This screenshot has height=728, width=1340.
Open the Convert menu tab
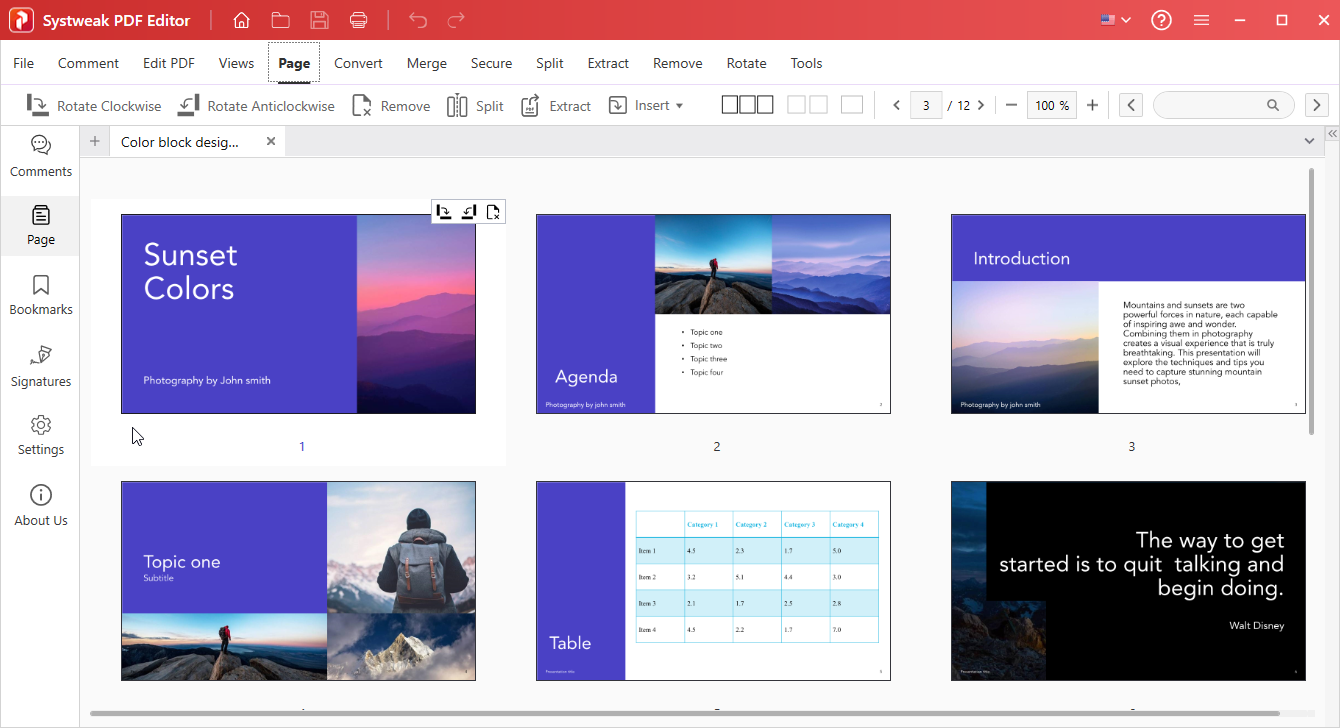358,63
